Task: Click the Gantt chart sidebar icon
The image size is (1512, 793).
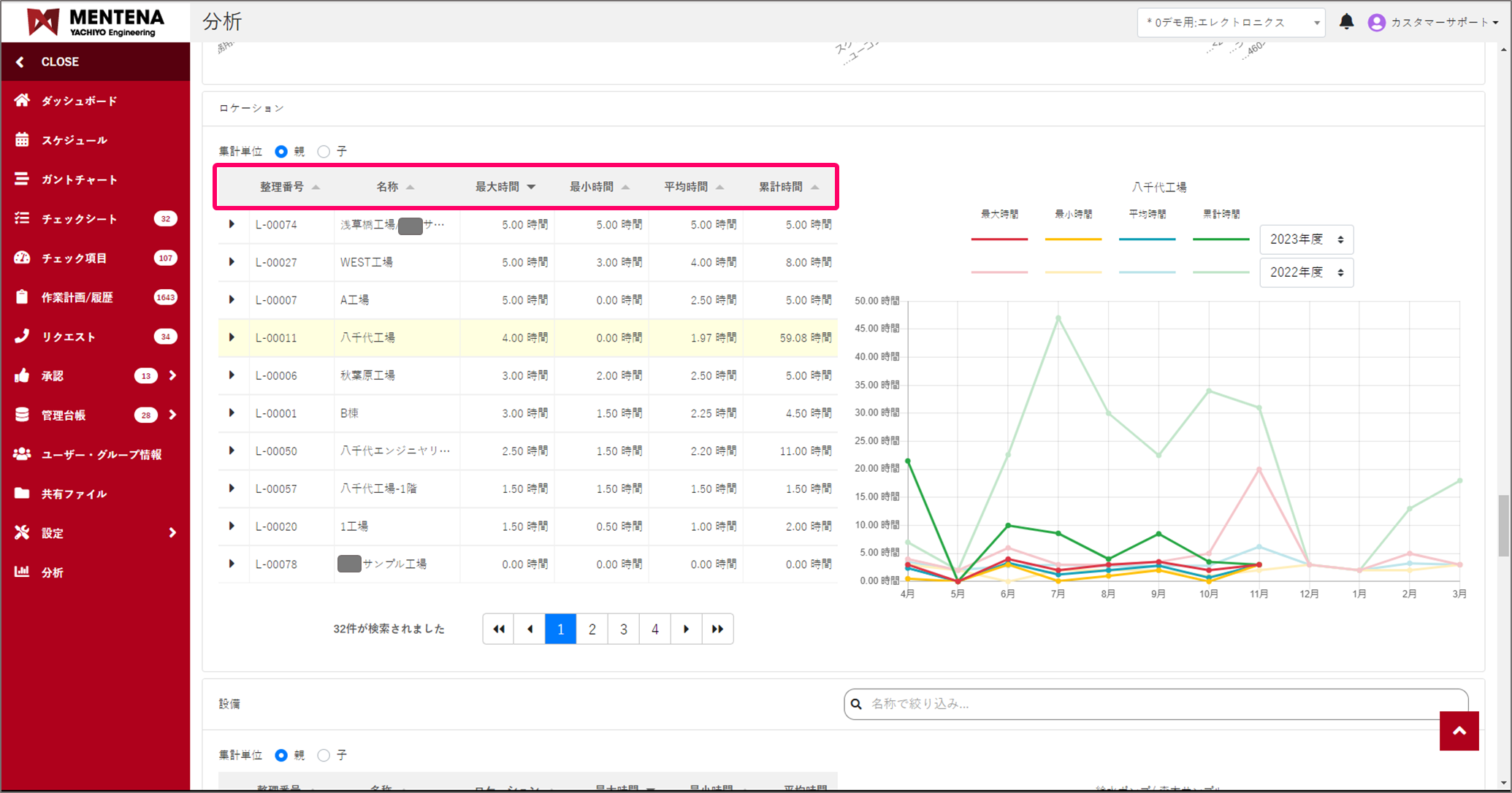Action: pos(22,180)
